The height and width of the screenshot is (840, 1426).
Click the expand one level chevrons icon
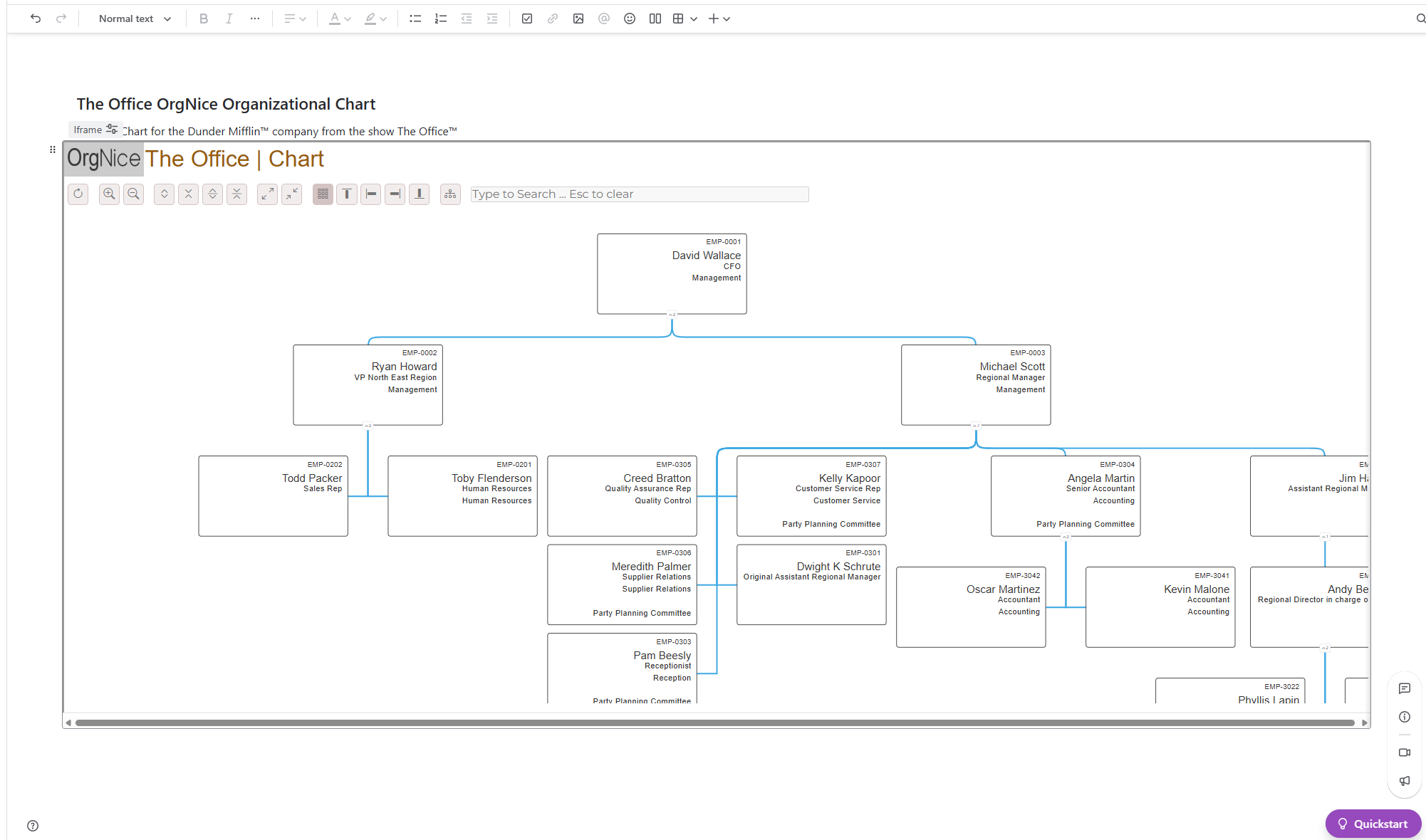click(164, 194)
